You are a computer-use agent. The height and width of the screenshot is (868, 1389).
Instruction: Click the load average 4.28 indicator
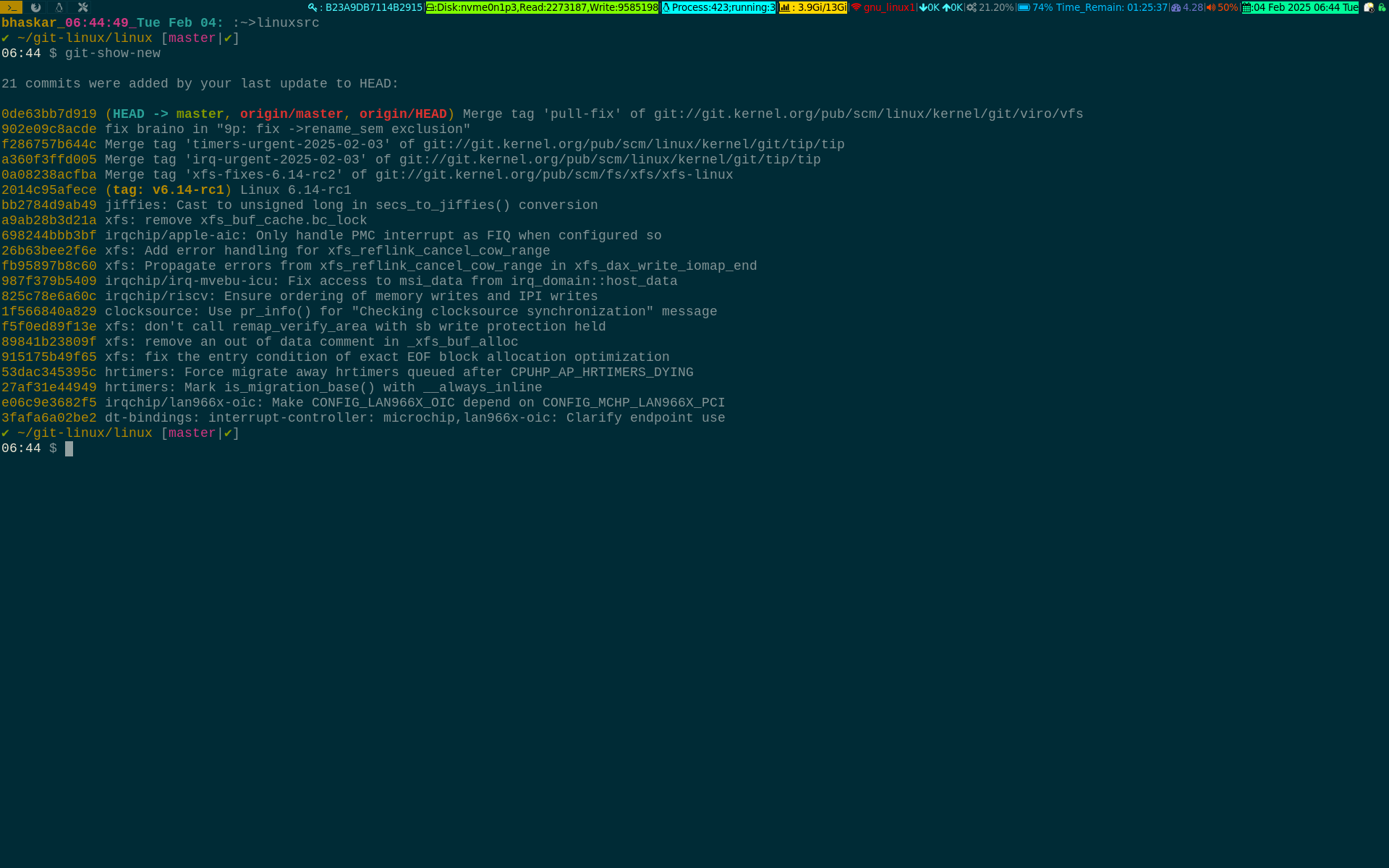(1187, 7)
